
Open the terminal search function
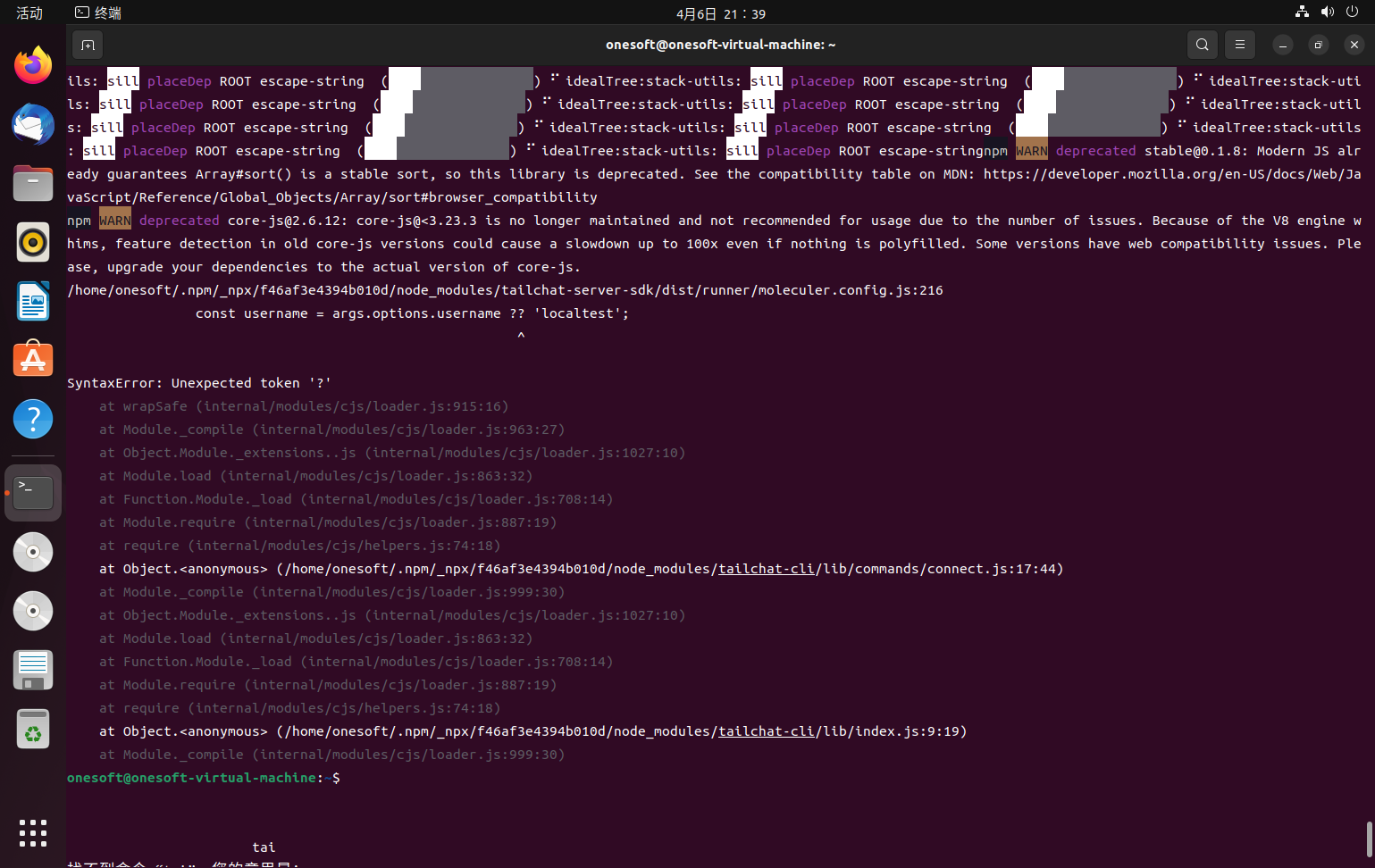pos(1202,45)
